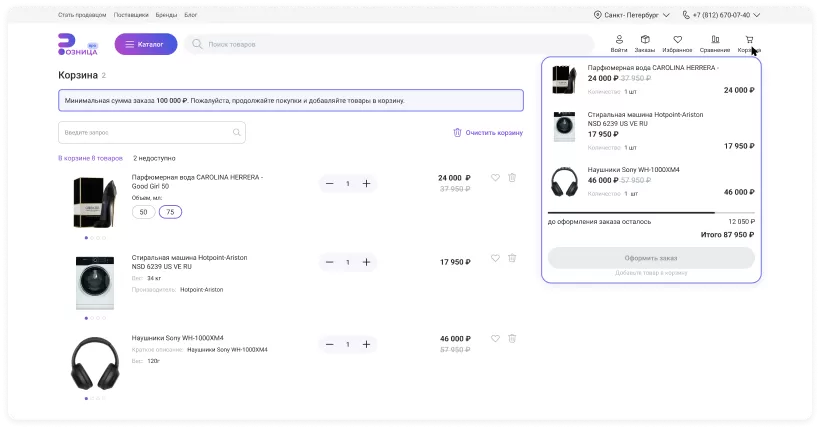
Task: Add Hotpoint-Ariston washing machine to favorites
Action: (x=495, y=258)
